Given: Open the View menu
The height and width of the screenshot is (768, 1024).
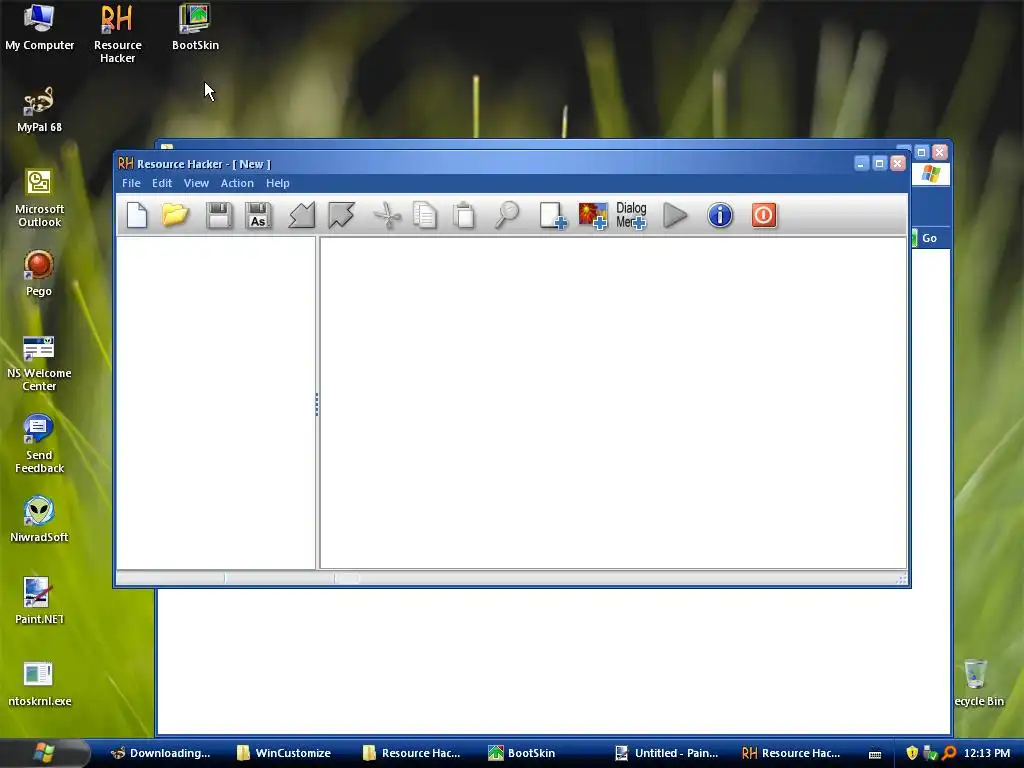Looking at the screenshot, I should pos(196,183).
